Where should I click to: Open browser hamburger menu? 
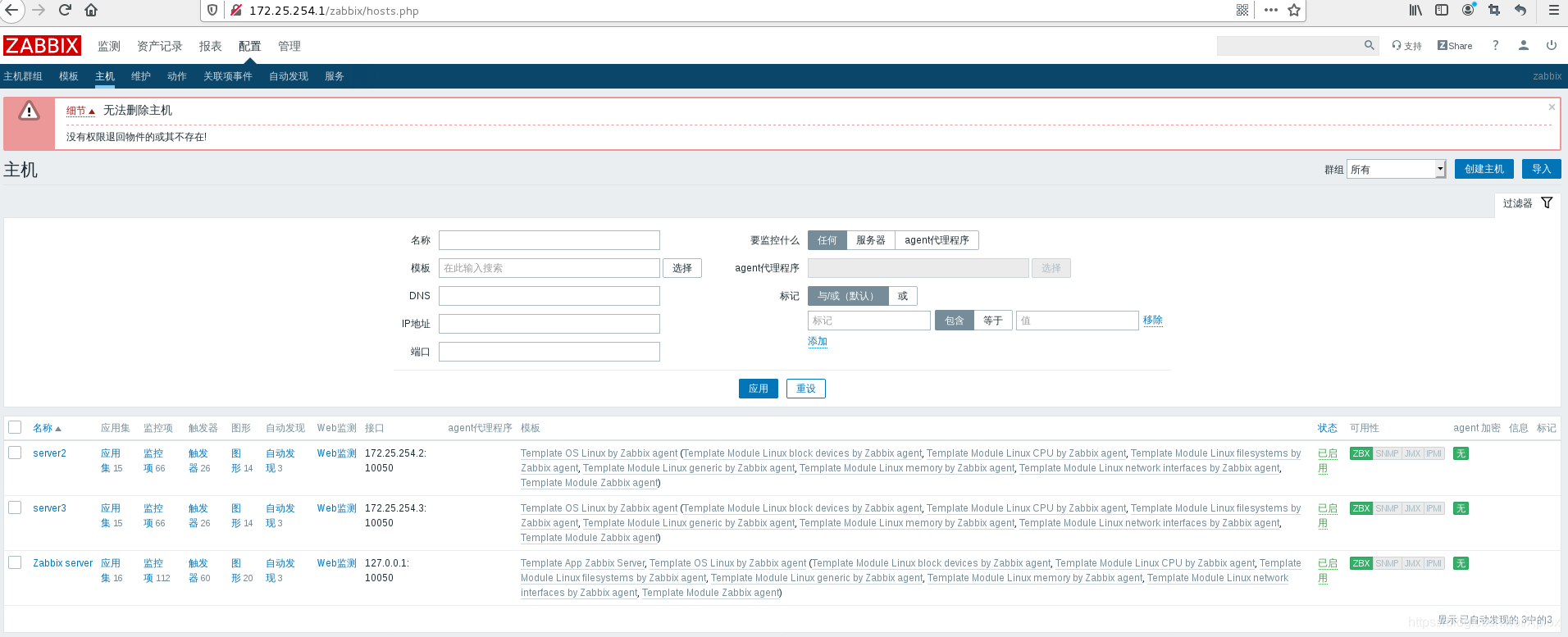[x=1553, y=10]
